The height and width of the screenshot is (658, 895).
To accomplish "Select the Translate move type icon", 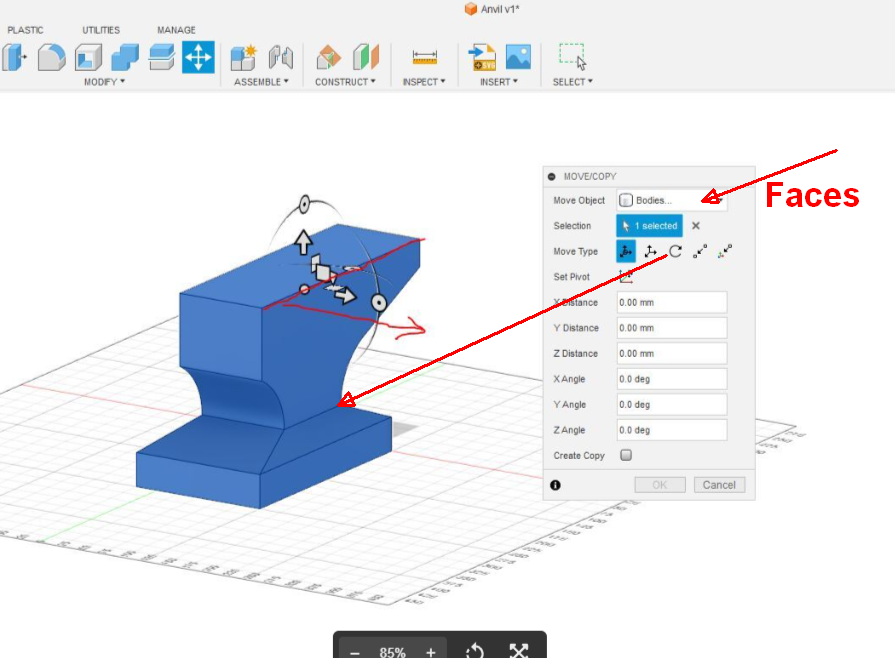I will [650, 251].
